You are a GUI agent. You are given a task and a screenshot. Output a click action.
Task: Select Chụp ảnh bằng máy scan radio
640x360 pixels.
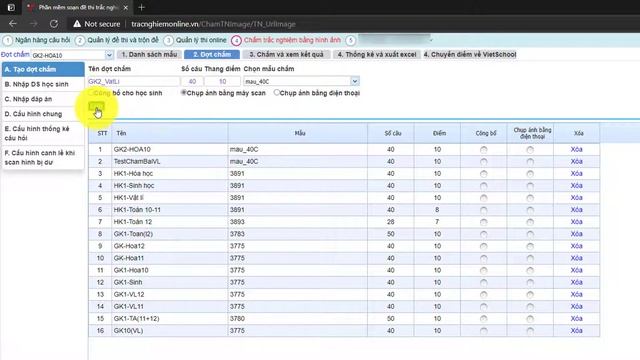pyautogui.click(x=184, y=93)
